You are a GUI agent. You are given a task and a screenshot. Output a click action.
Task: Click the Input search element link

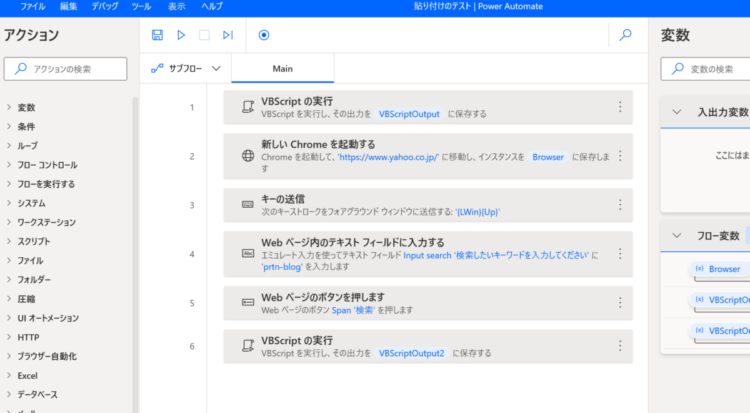pyautogui.click(x=496, y=255)
